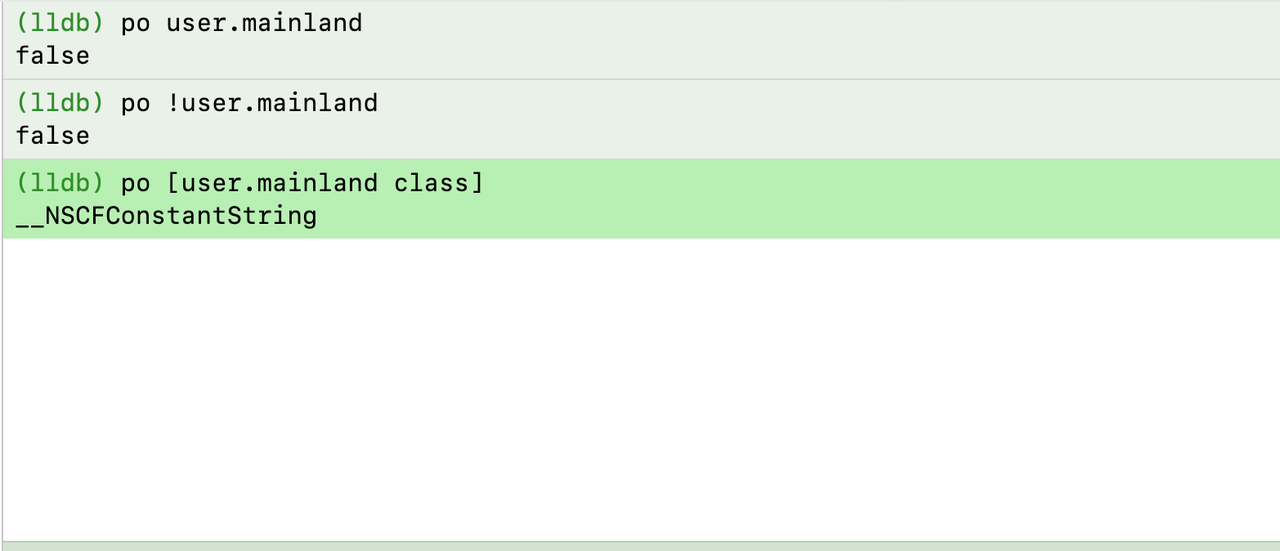The image size is (1280, 551).
Task: Click the "(lldb)" prompt before "po user.mainland"
Action: coord(60,23)
